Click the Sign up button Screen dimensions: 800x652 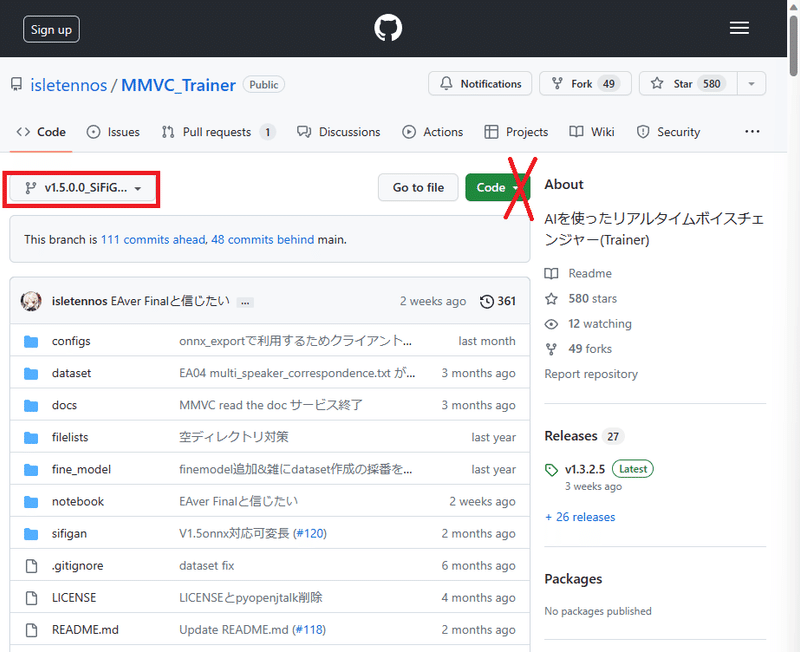(x=51, y=30)
